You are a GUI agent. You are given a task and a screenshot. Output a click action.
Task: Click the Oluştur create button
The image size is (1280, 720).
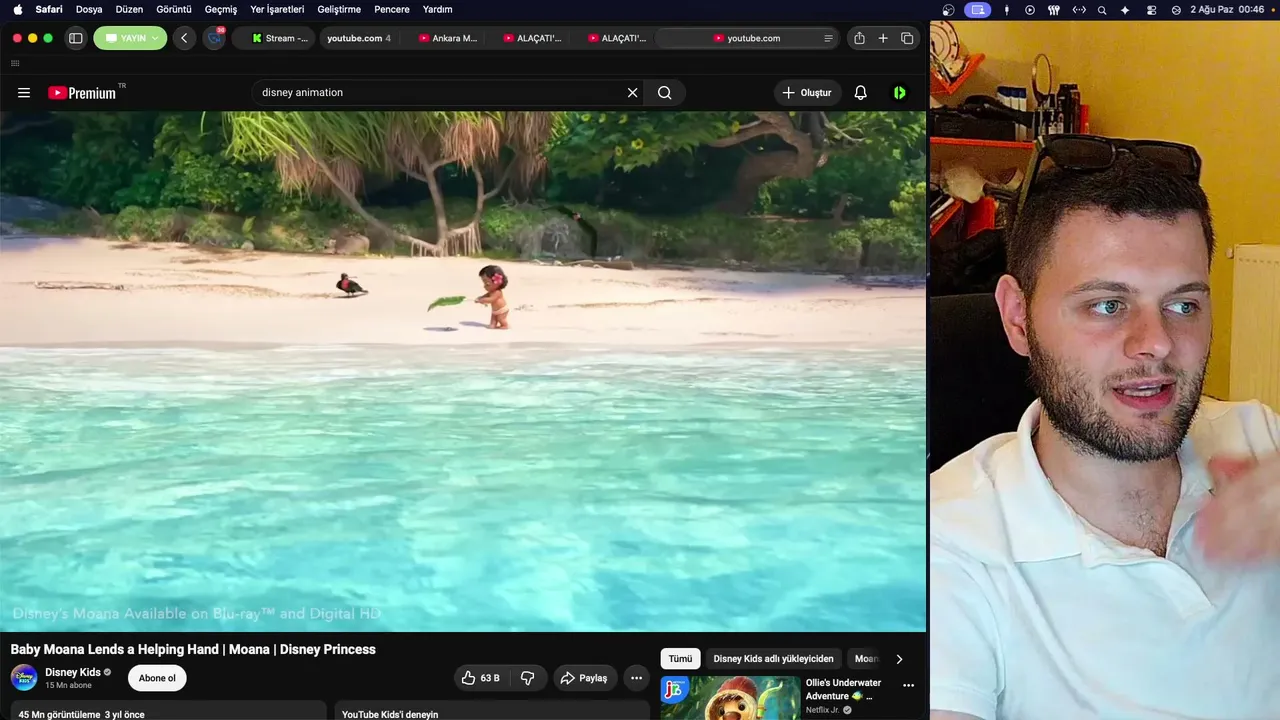807,93
